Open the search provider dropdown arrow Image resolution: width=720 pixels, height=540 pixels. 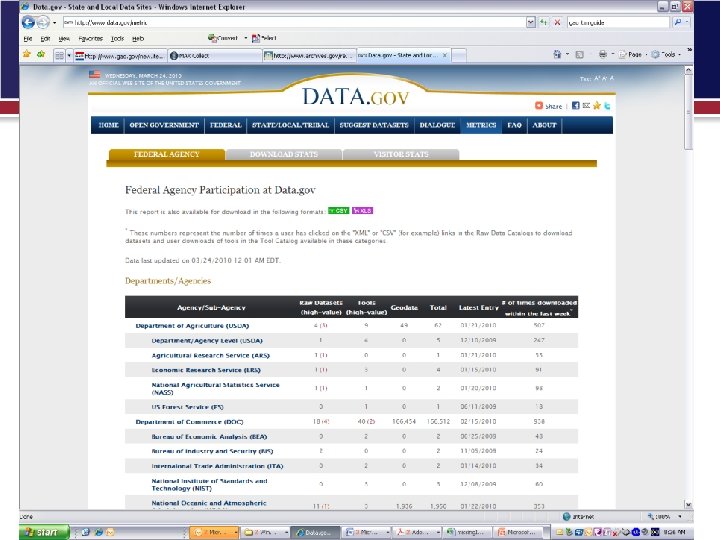pos(687,22)
